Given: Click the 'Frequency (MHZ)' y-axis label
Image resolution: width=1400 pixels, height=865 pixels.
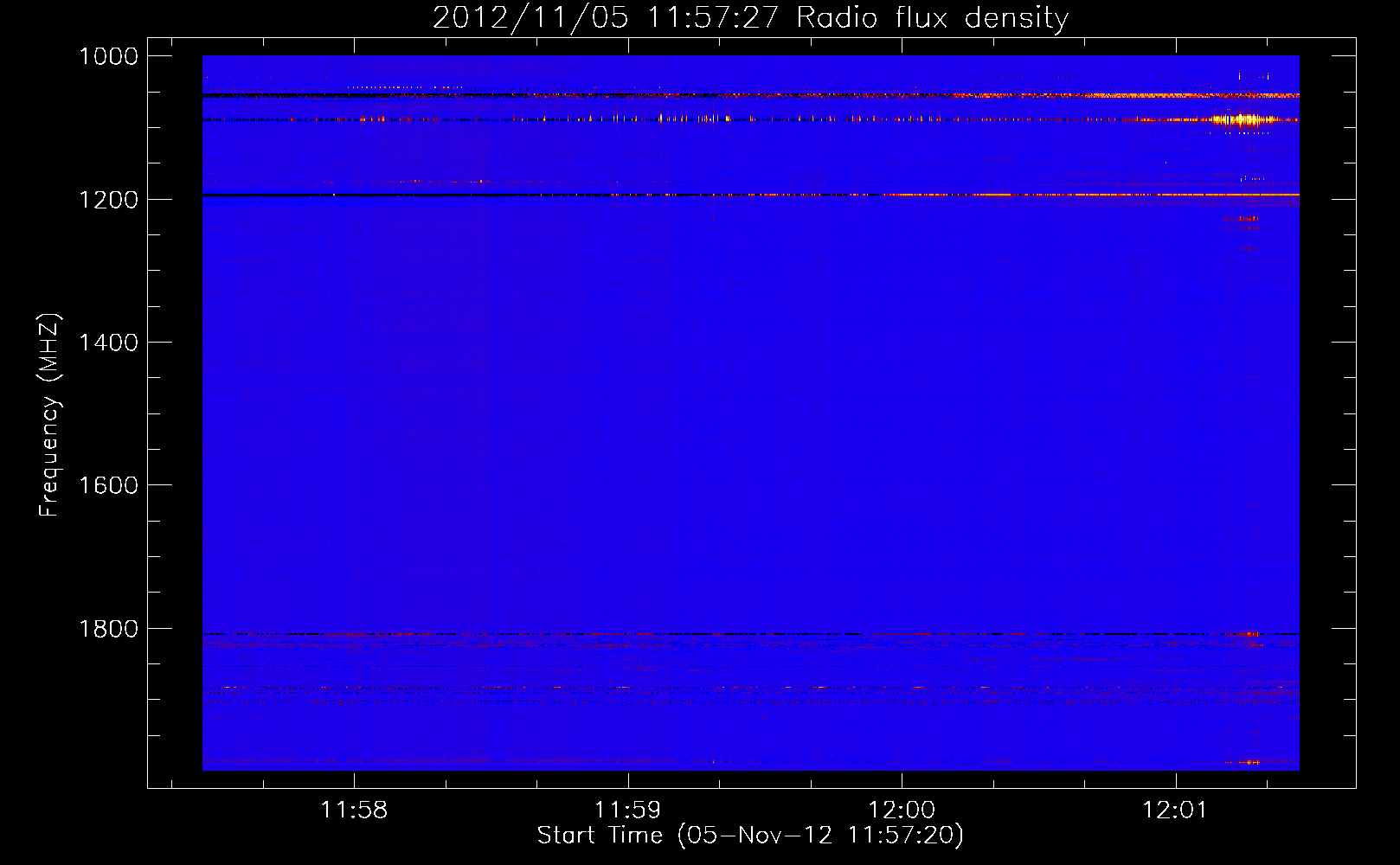Looking at the screenshot, I should point(49,415).
